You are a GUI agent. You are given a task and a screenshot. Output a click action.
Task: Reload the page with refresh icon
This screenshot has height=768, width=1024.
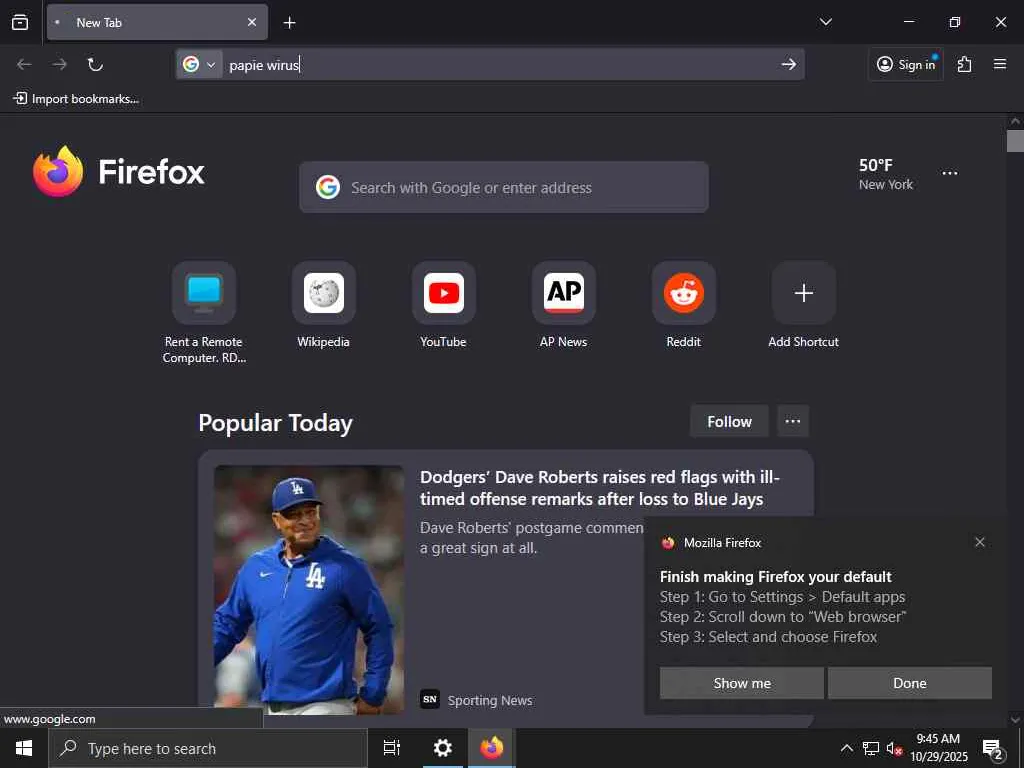(x=95, y=64)
